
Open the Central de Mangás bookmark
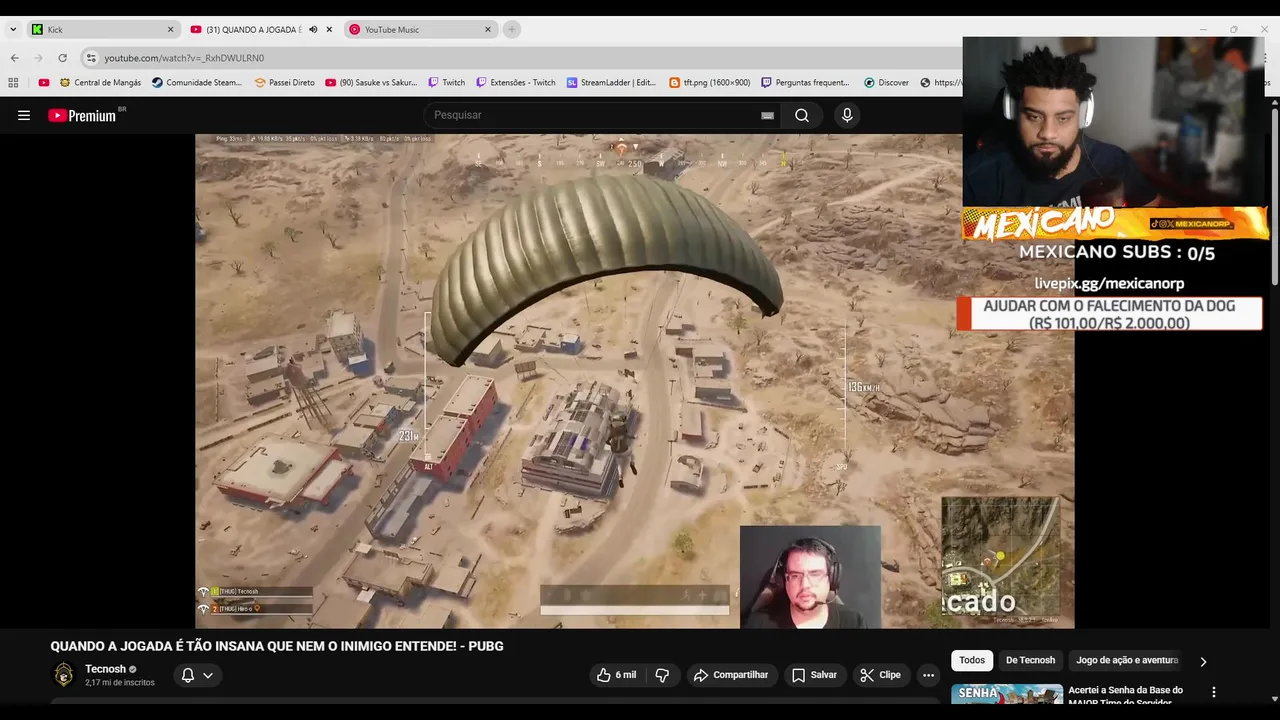tap(100, 83)
